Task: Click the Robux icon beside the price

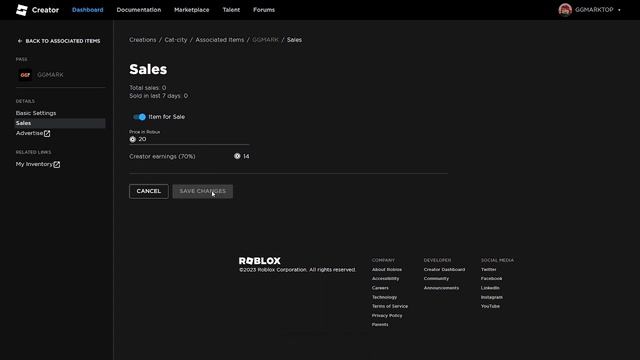Action: click(133, 139)
